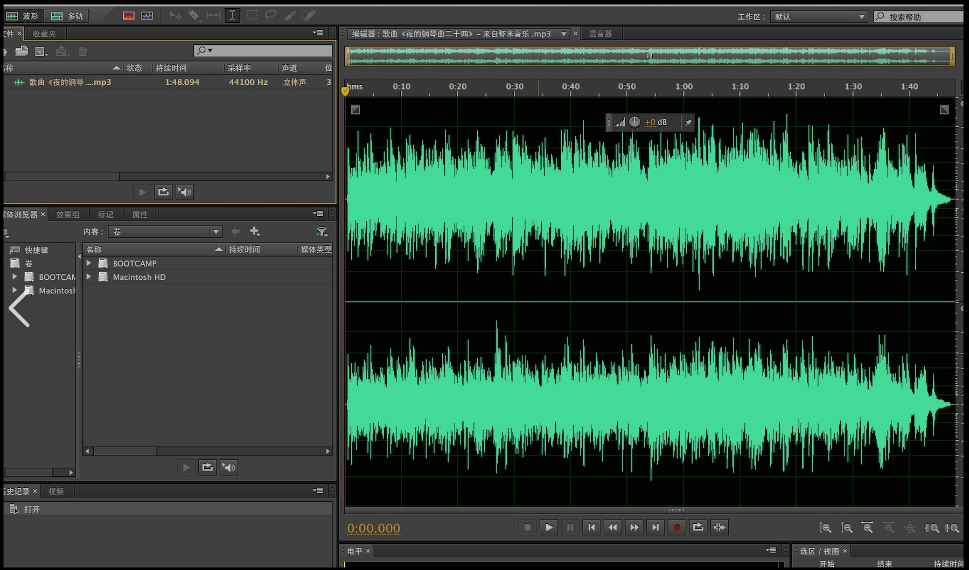Open the 标记 markers tab

click(x=105, y=214)
